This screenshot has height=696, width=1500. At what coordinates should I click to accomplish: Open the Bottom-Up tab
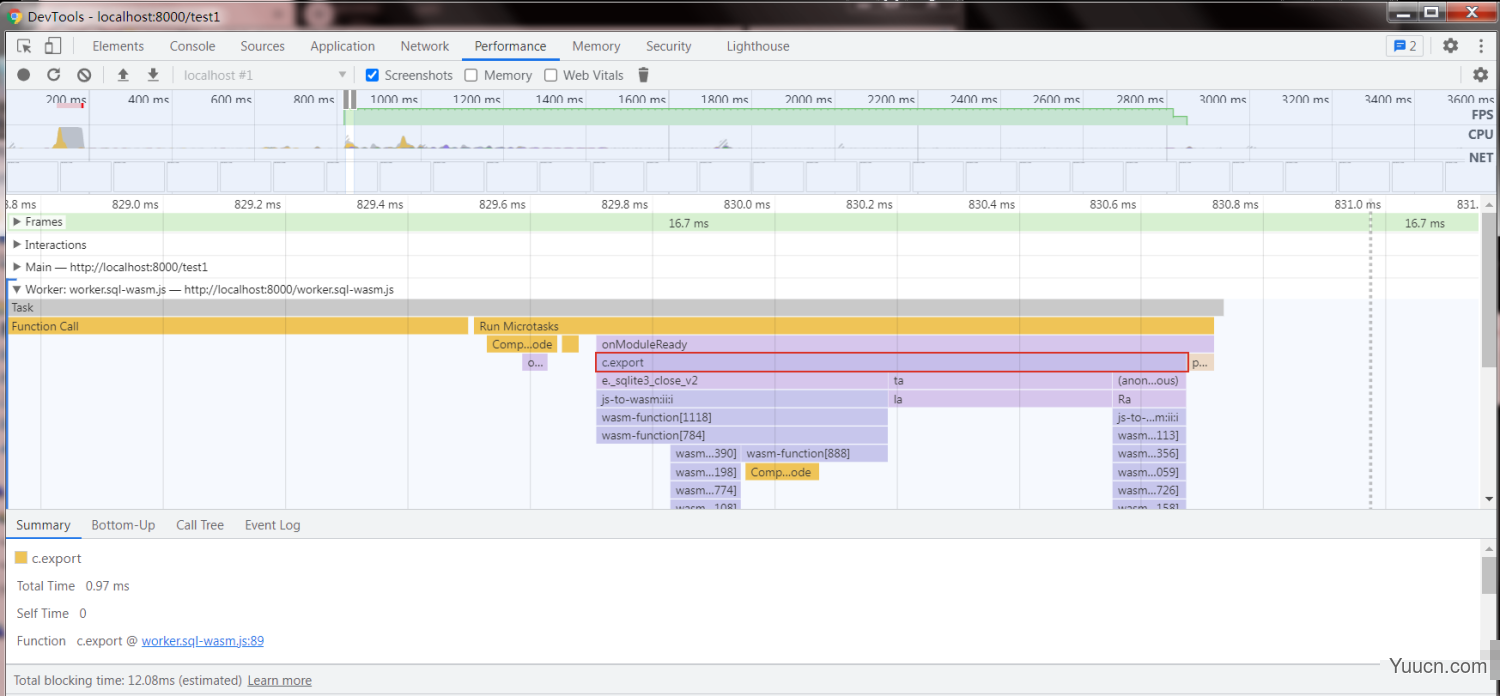pos(123,525)
